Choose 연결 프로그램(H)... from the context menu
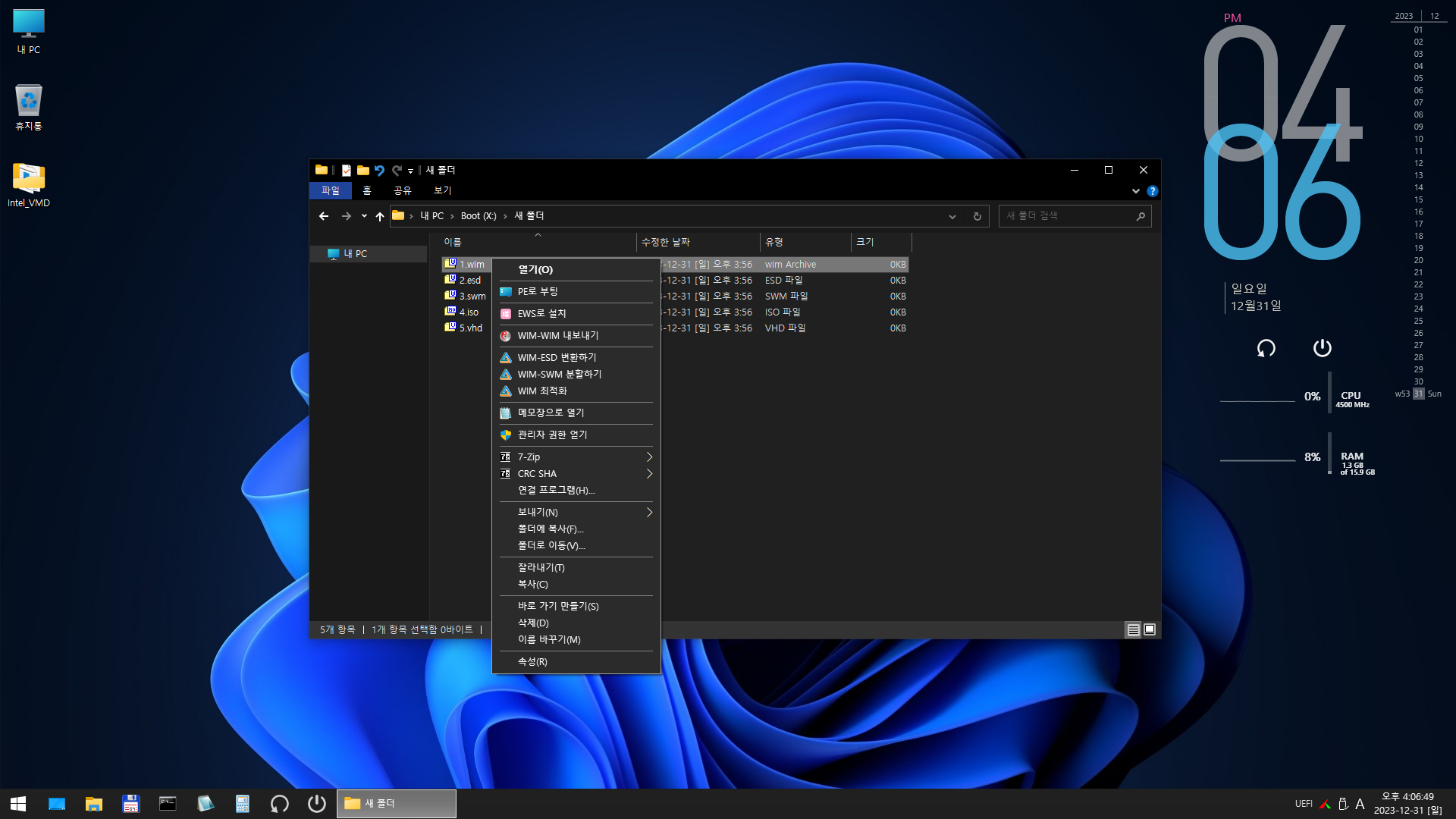The height and width of the screenshot is (819, 1456). point(576,491)
